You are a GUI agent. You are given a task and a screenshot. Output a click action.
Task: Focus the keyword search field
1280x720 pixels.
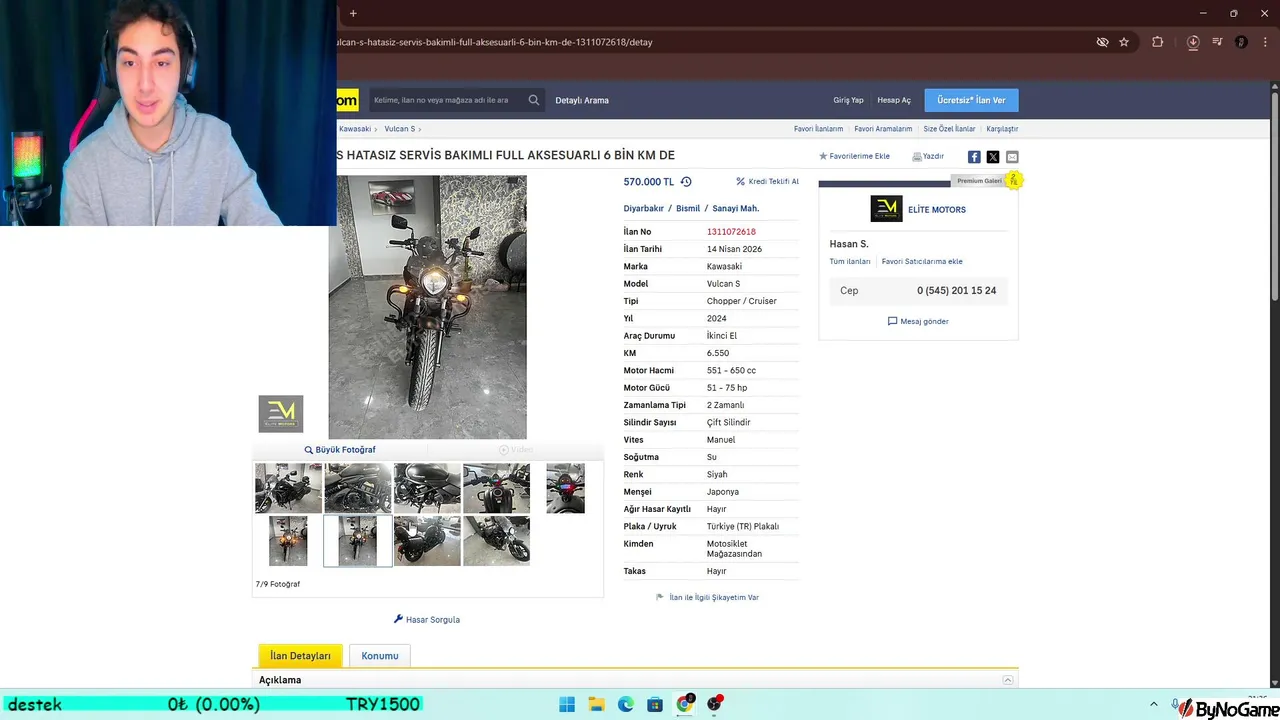click(x=447, y=100)
